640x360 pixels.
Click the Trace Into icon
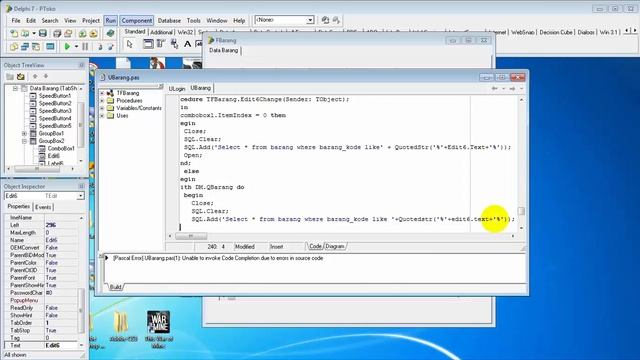click(100, 47)
